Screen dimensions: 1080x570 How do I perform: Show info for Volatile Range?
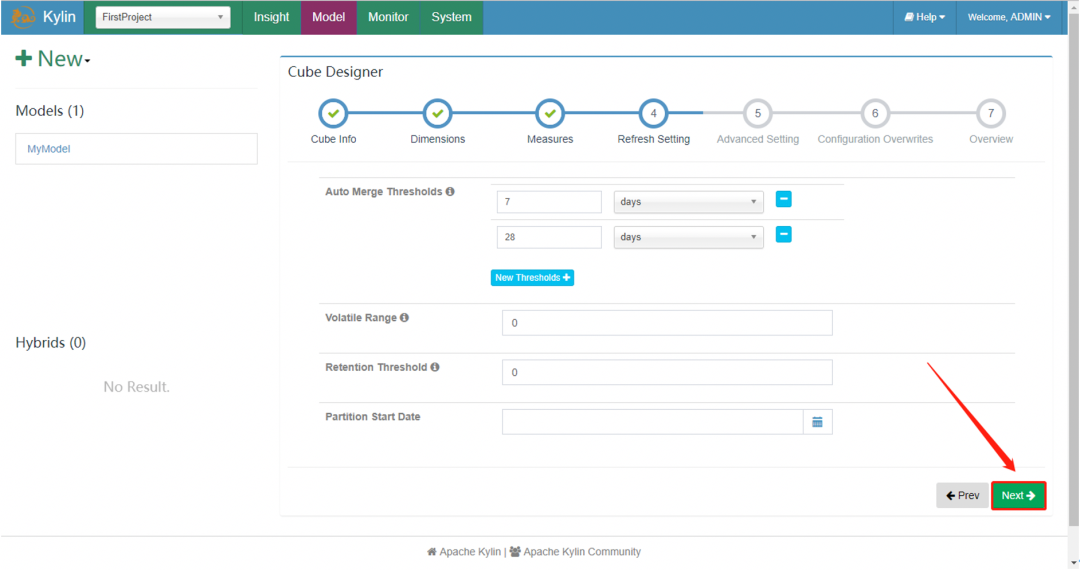click(404, 317)
